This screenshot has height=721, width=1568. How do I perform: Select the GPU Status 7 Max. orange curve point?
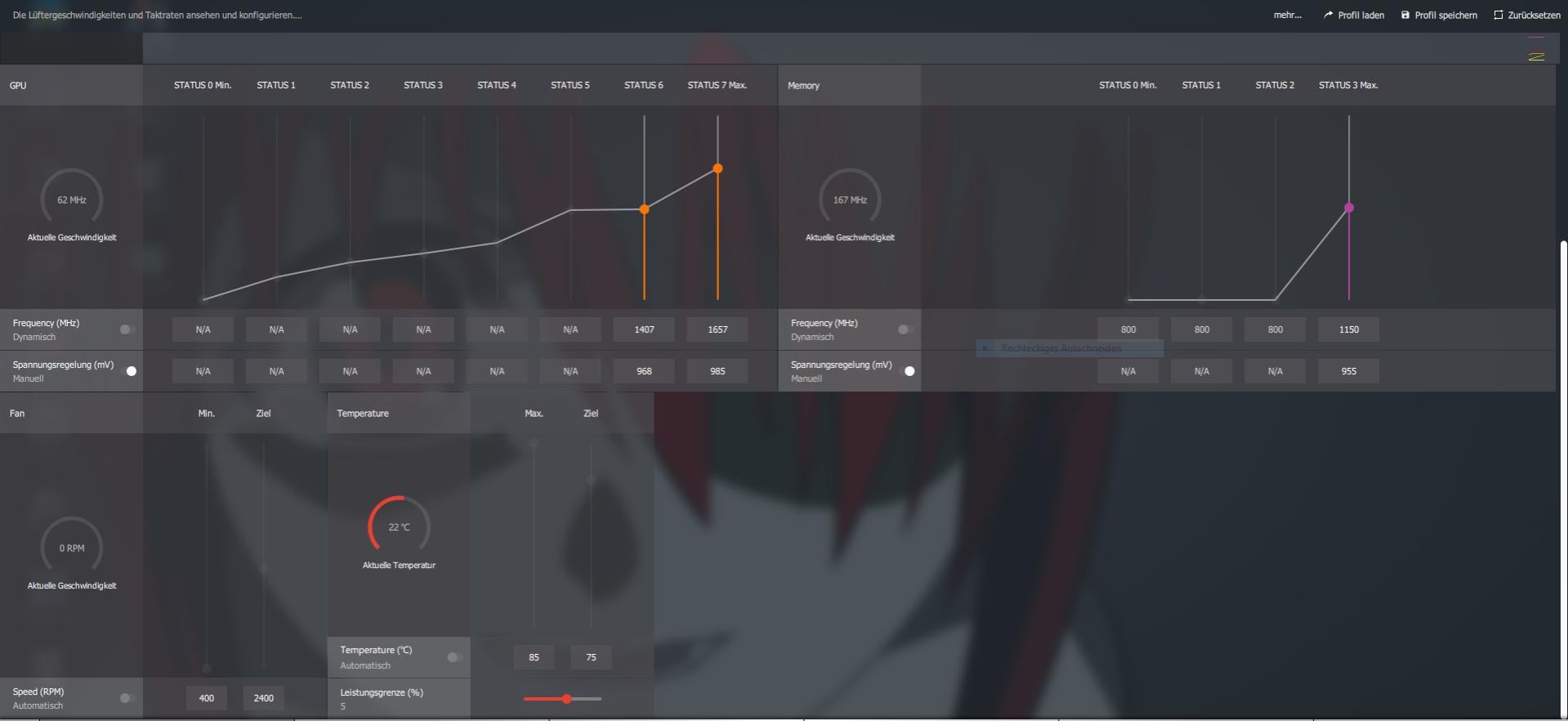[717, 168]
